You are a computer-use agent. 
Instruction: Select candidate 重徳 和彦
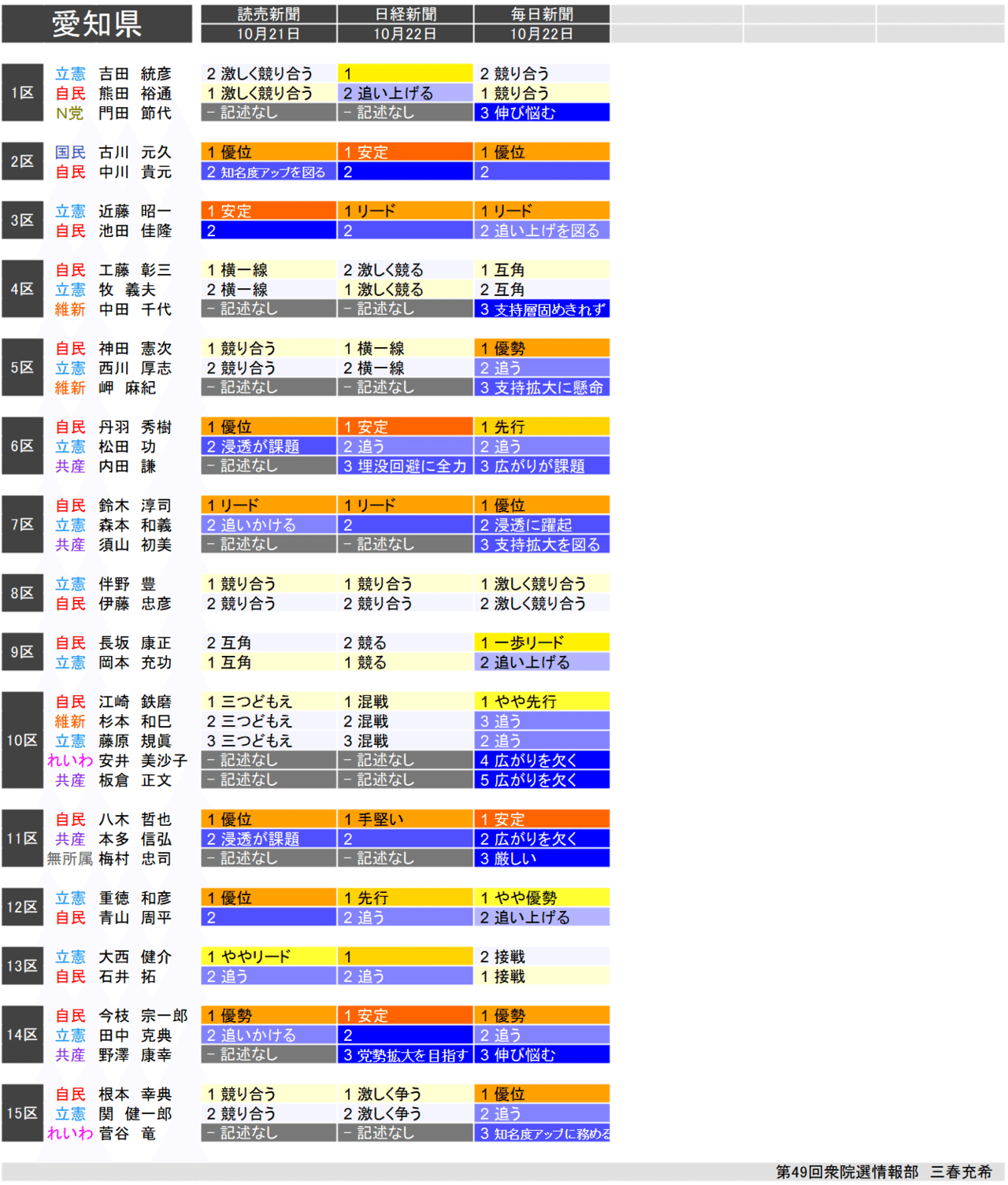click(x=135, y=898)
